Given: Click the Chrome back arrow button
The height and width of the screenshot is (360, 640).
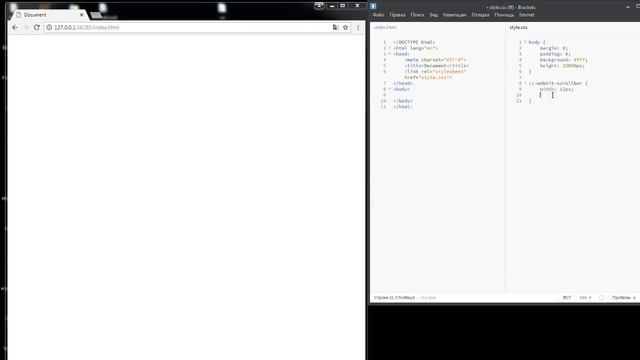Looking at the screenshot, I should point(15,27).
